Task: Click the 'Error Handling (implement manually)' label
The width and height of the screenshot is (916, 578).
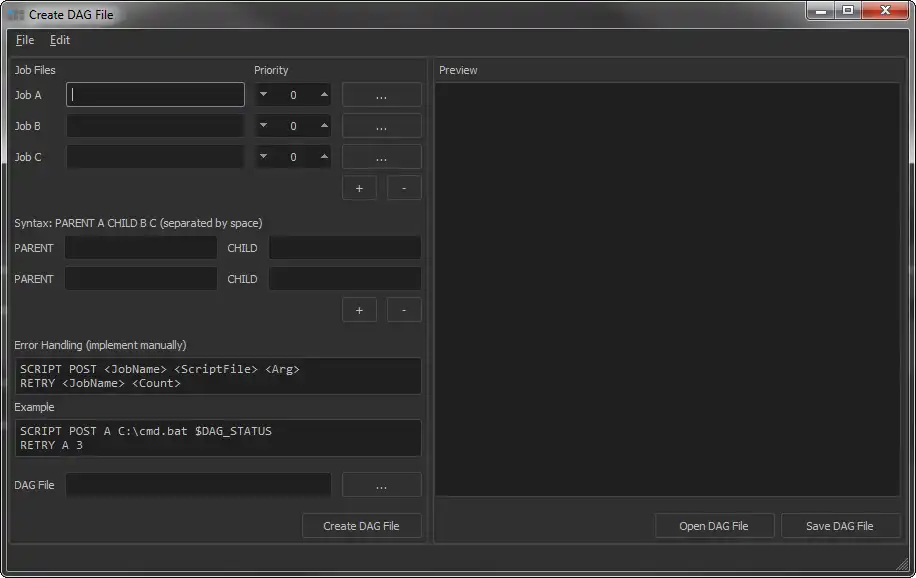Action: (x=100, y=345)
